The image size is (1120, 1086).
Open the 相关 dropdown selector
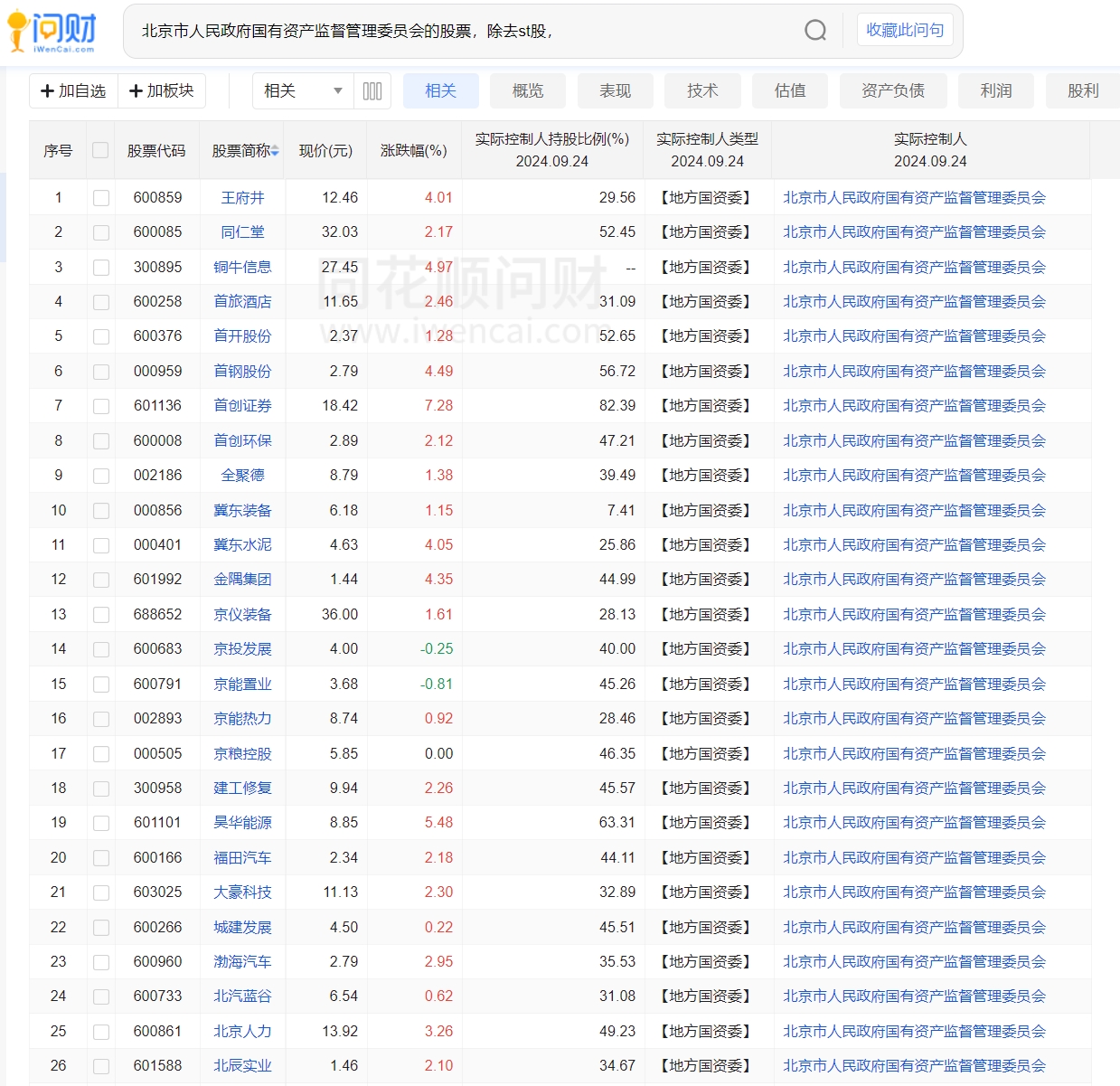303,91
